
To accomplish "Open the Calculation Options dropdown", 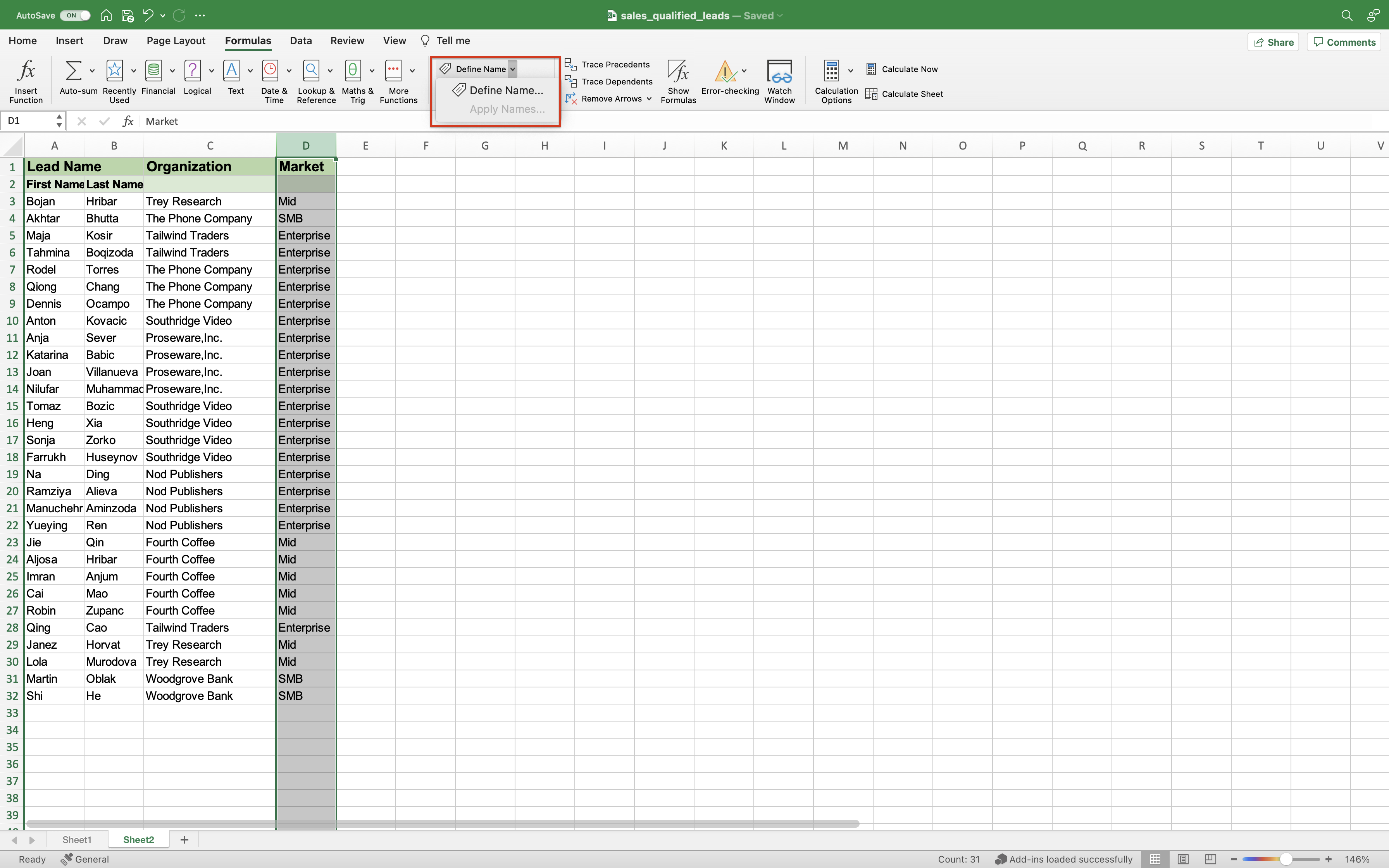I will pos(851,70).
